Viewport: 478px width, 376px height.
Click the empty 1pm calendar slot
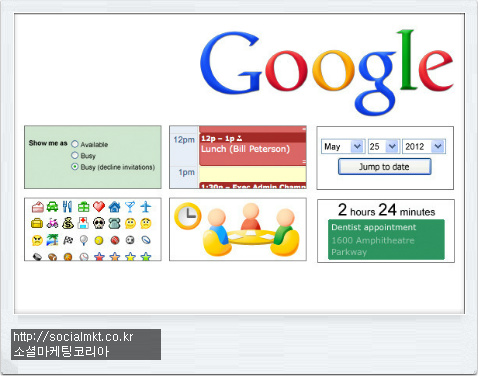[x=252, y=174]
